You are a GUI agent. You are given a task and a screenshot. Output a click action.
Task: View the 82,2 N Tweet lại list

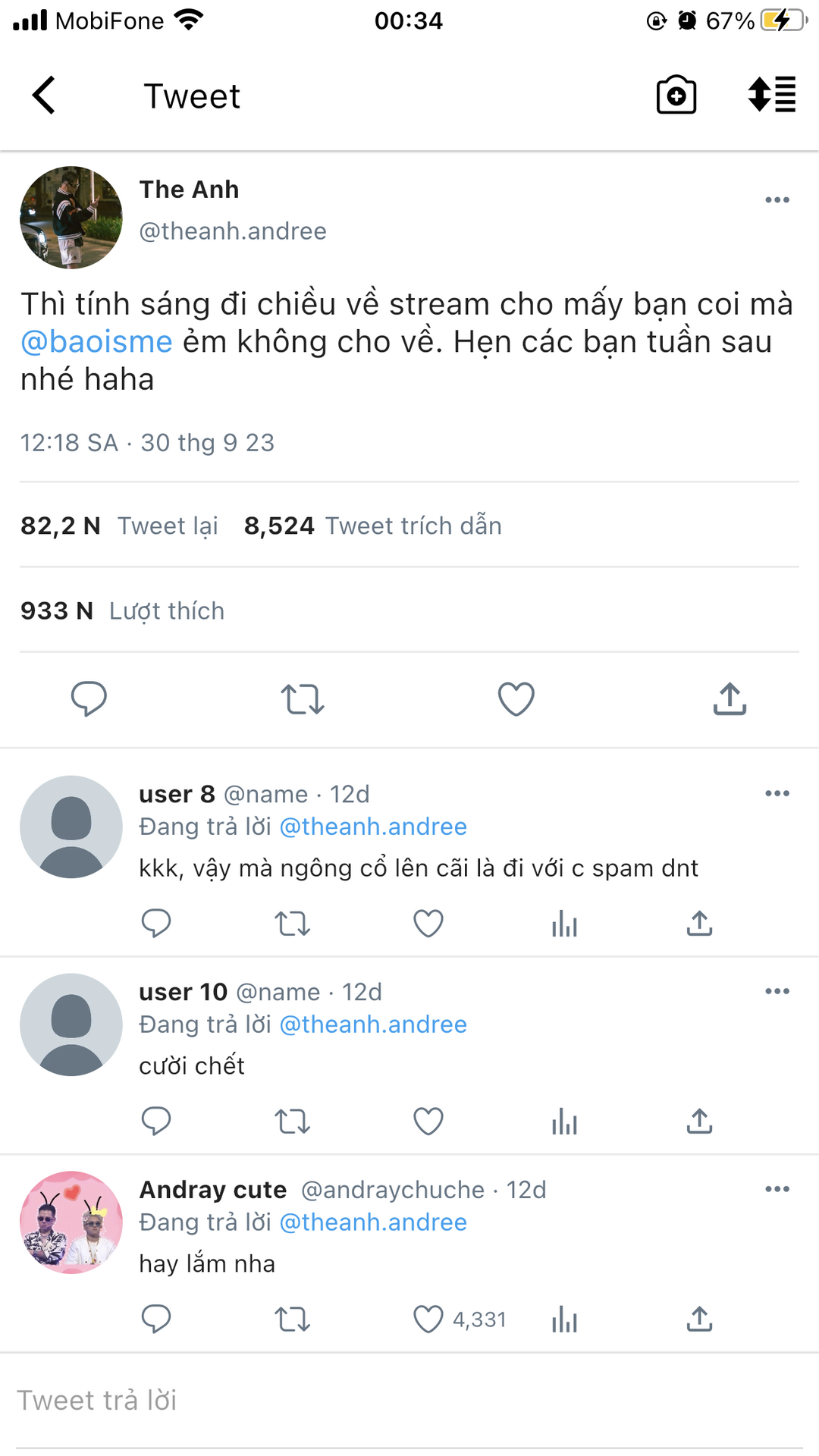(x=119, y=526)
